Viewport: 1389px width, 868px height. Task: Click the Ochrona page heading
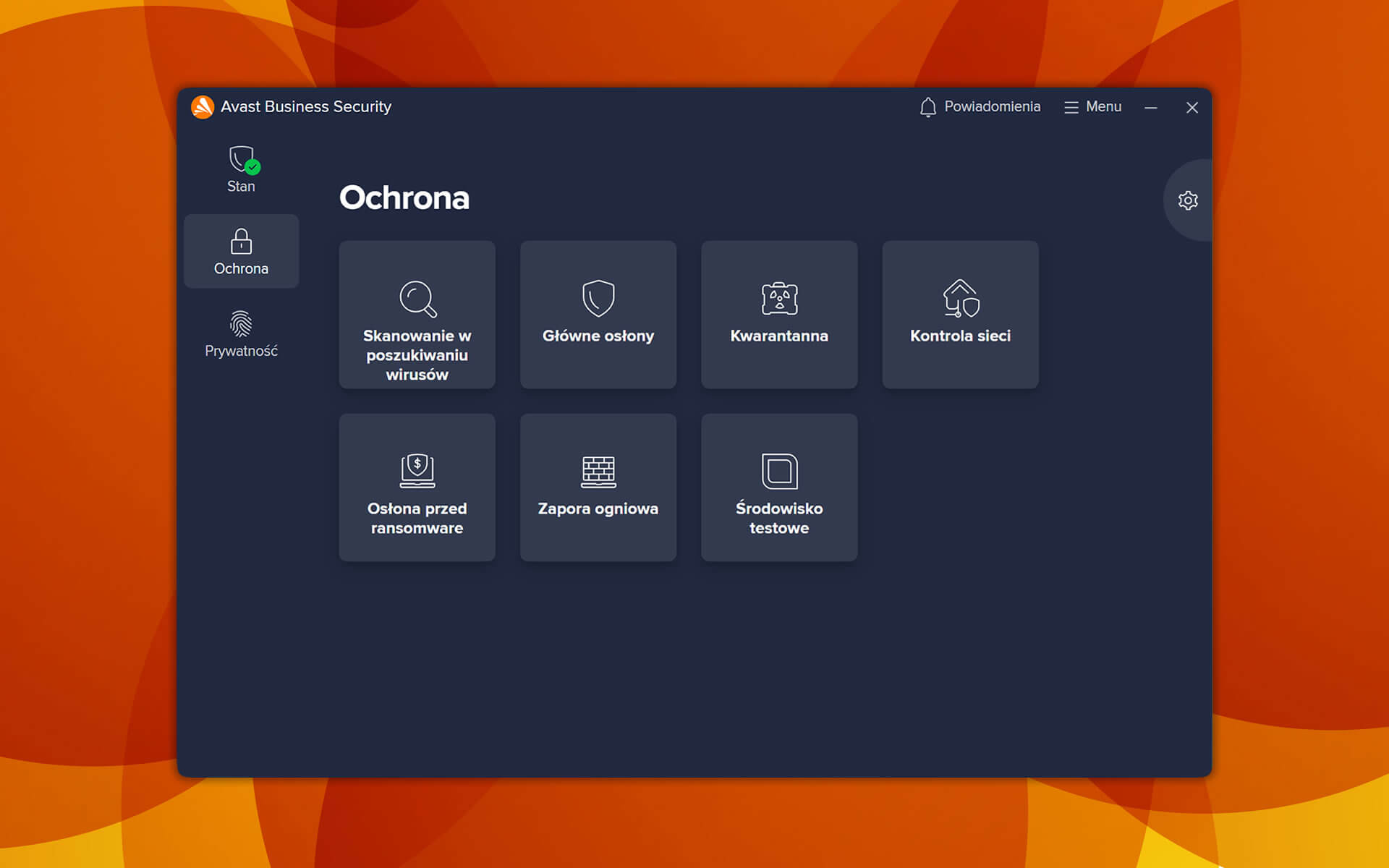(404, 197)
